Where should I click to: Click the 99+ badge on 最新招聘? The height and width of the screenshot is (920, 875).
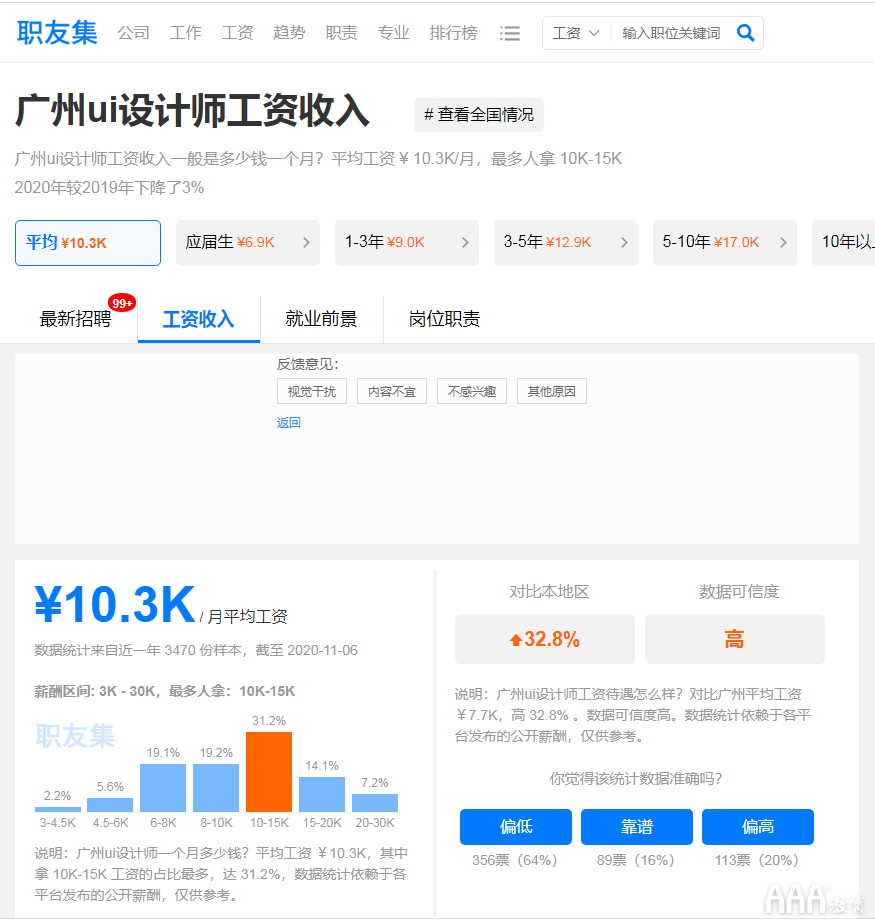122,303
